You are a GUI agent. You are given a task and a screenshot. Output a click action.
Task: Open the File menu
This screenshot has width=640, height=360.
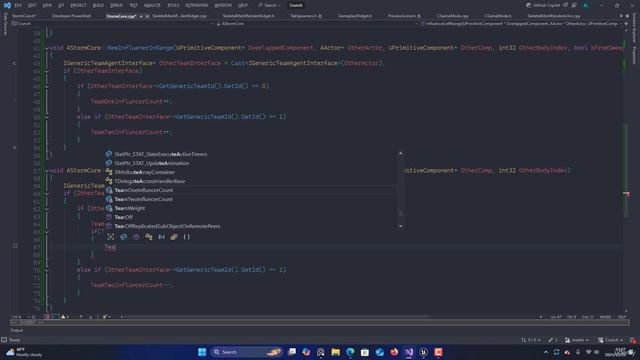click(x=18, y=5)
